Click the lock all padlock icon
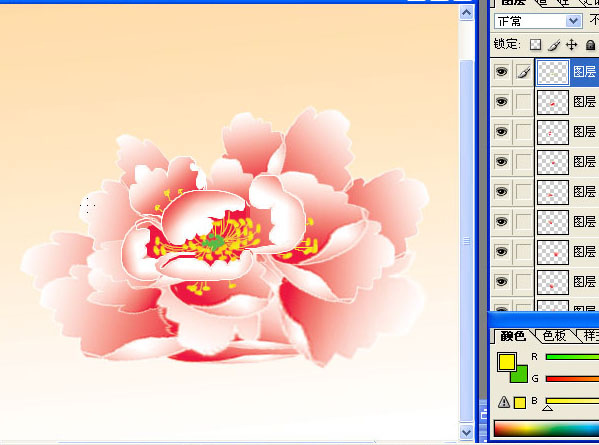The height and width of the screenshot is (445, 599). click(590, 45)
